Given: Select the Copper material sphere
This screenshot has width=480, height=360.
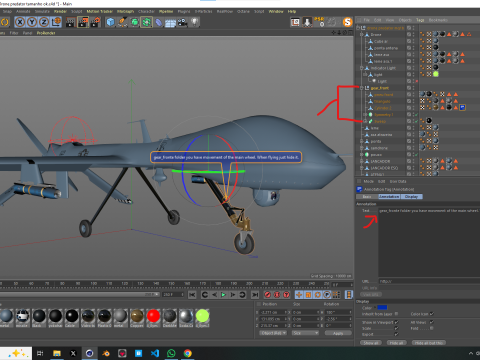Looking at the screenshot, I should (137, 316).
